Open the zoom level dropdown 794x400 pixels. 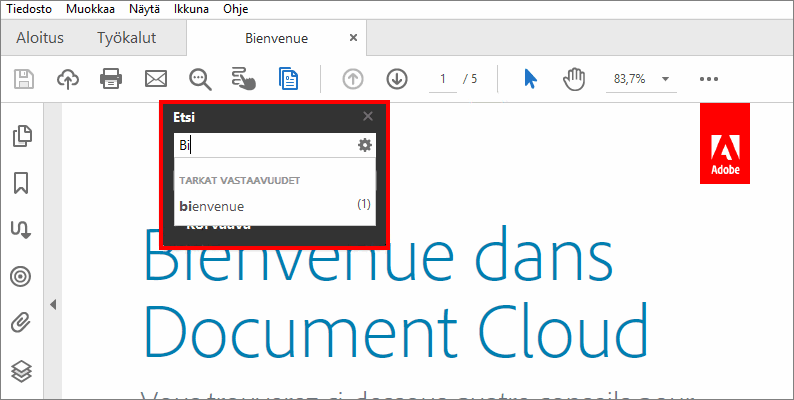(665, 79)
